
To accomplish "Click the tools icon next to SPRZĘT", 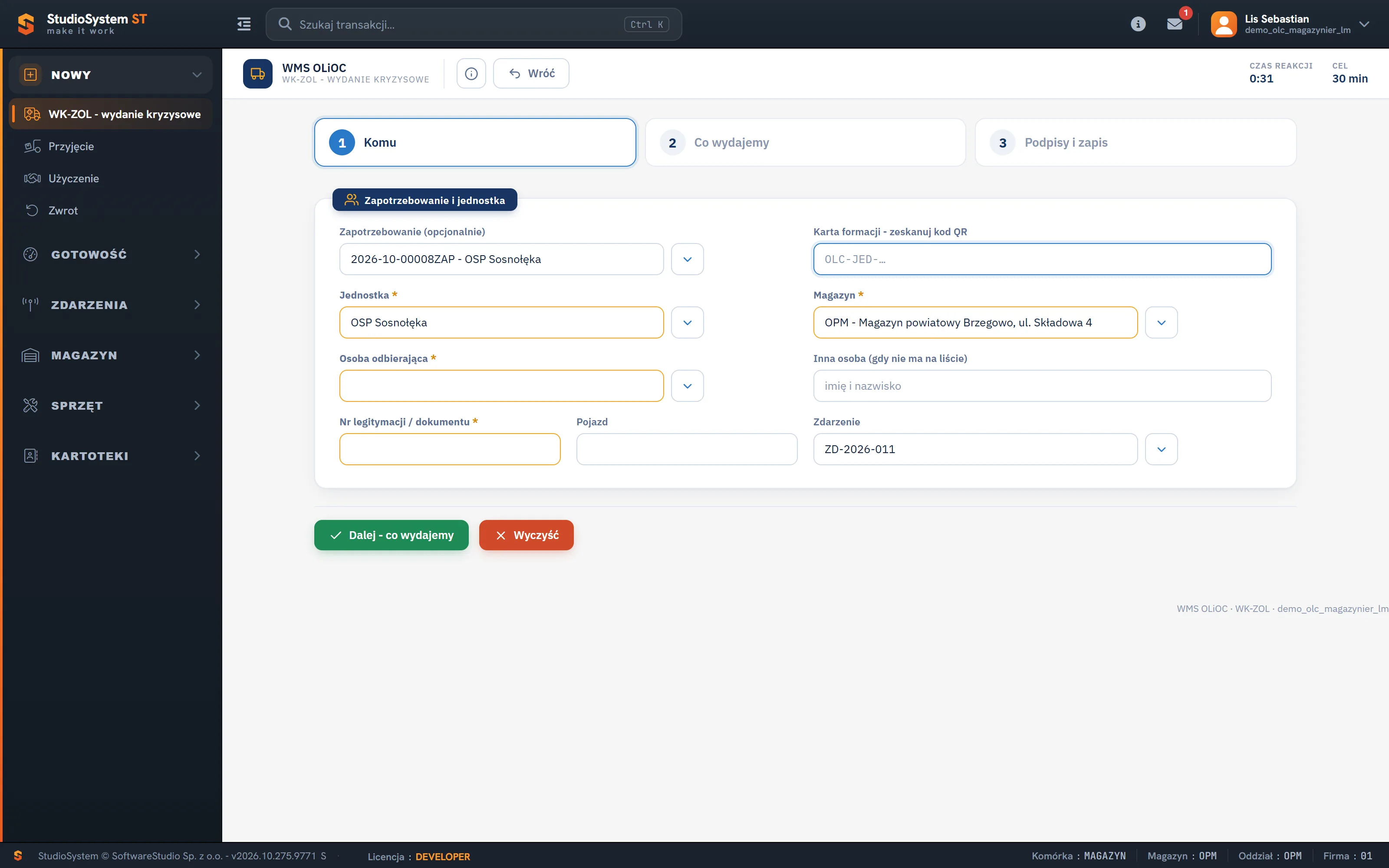I will [30, 405].
